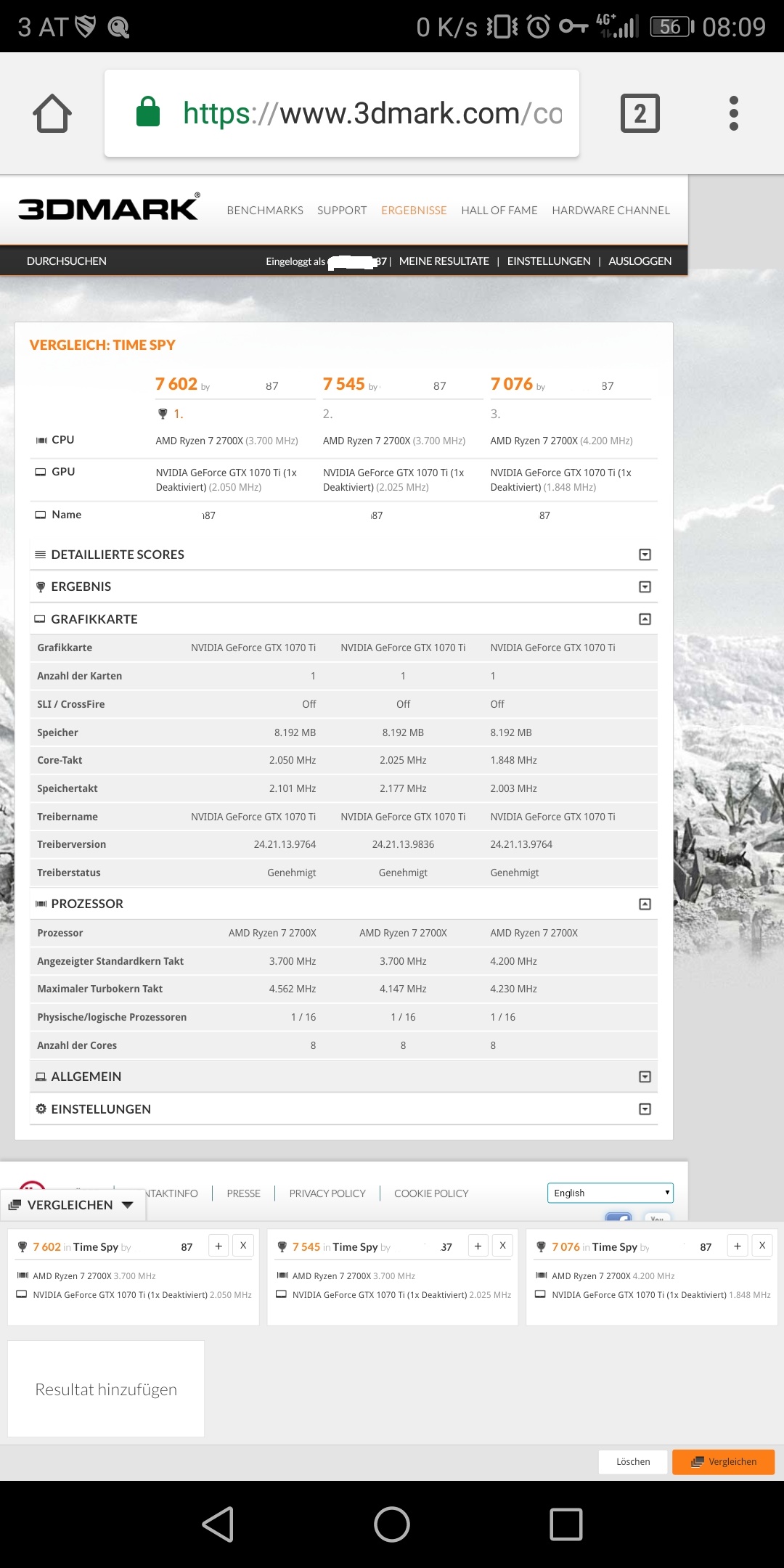The image size is (784, 1568).
Task: Open Meine Resultate
Action: [444, 261]
